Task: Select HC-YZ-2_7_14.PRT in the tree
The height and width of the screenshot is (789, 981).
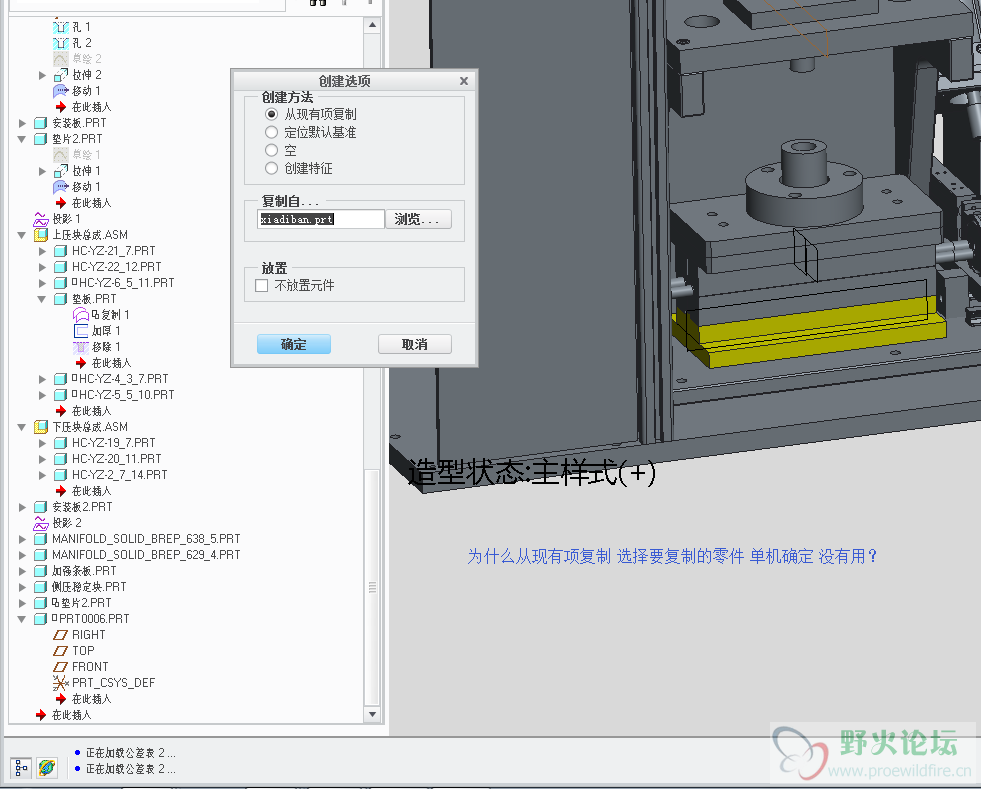Action: (x=119, y=476)
